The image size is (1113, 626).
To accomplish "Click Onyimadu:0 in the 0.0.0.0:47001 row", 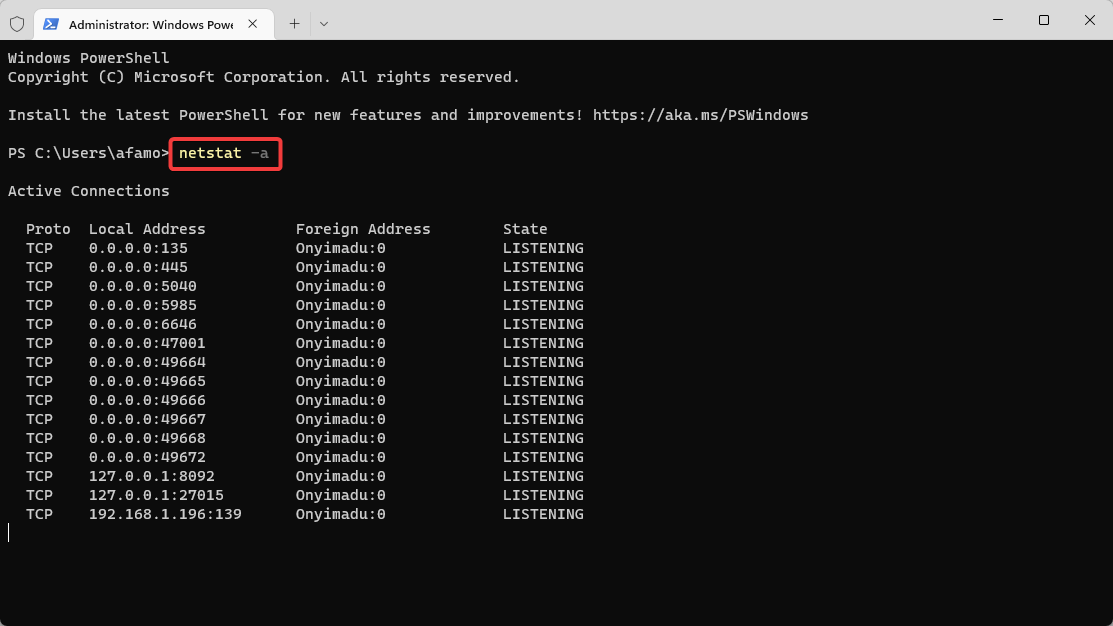I will (341, 344).
